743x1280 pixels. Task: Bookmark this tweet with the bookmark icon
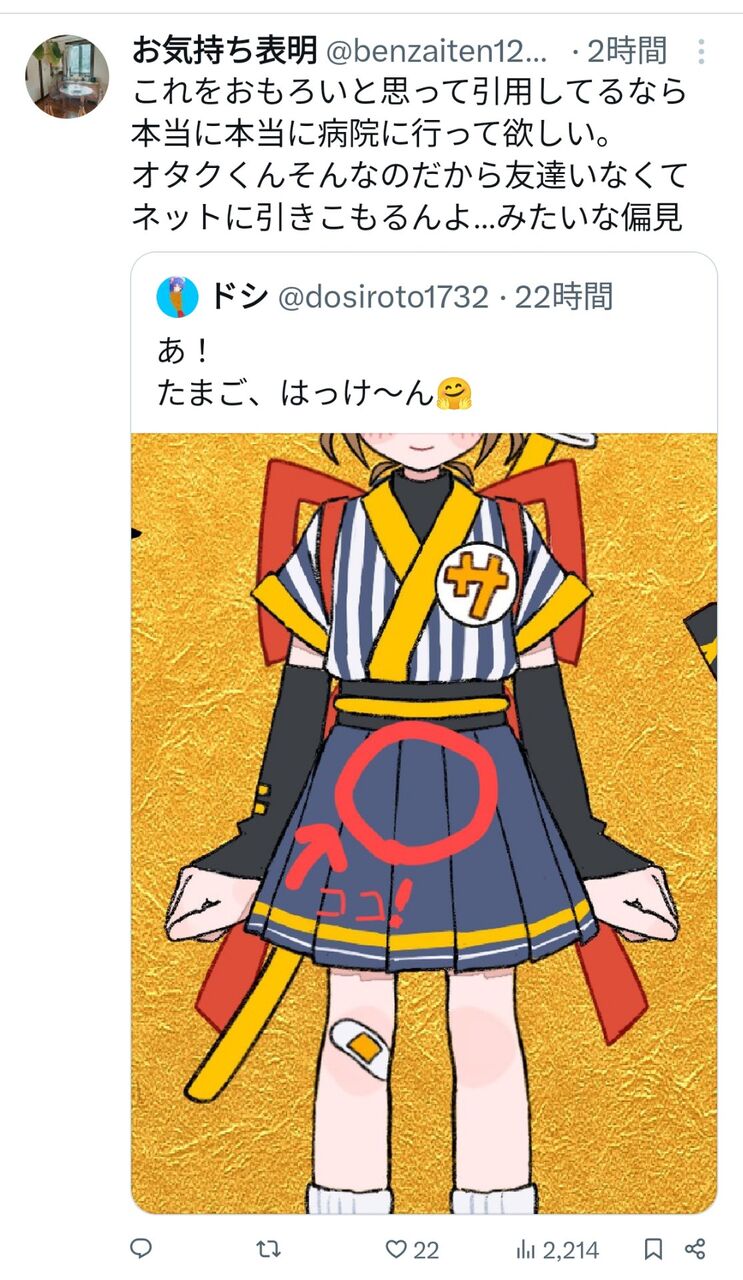point(653,1249)
